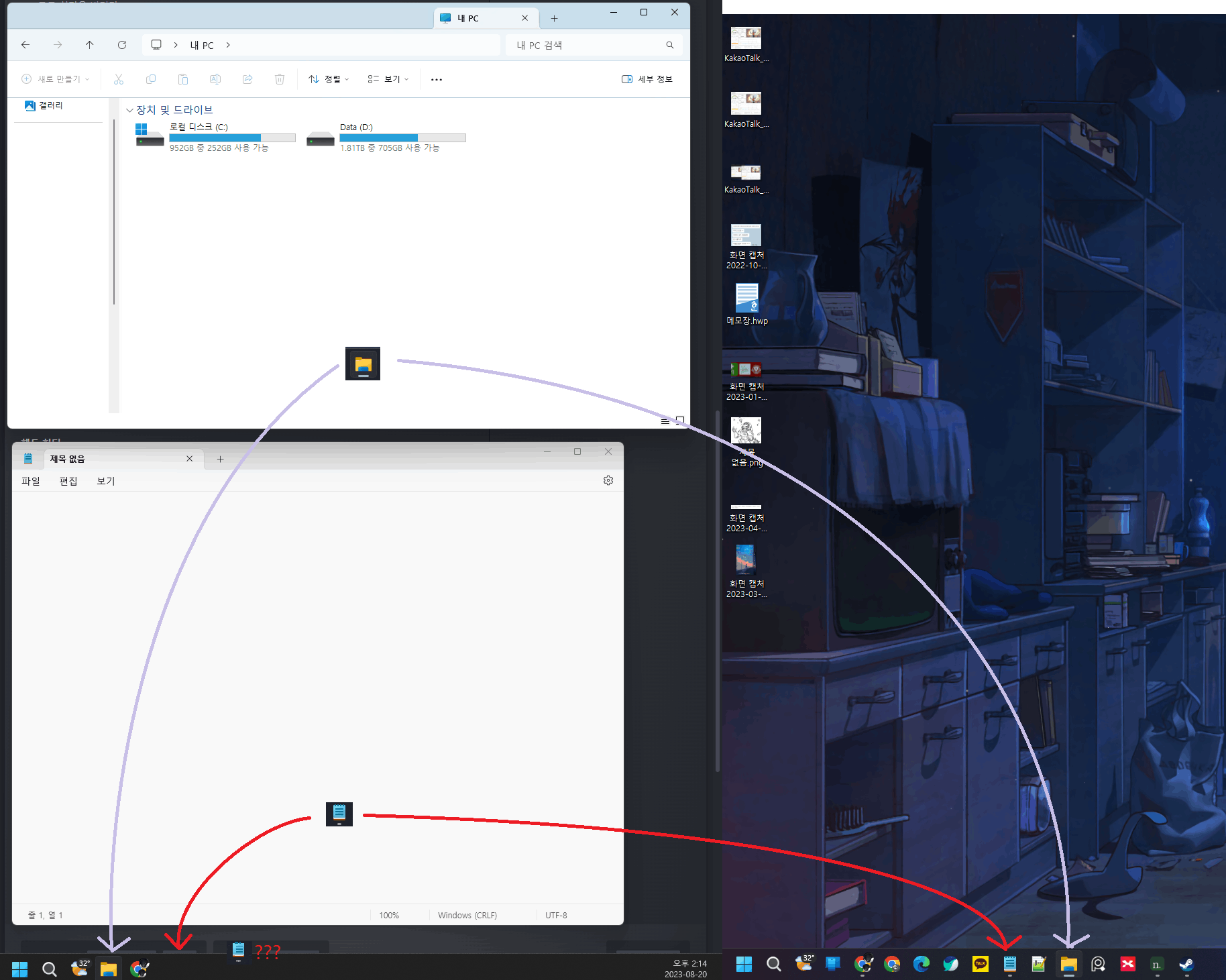Open Microsoft Edge from the right monitor's taskbar
1226x980 pixels.
tap(922, 964)
